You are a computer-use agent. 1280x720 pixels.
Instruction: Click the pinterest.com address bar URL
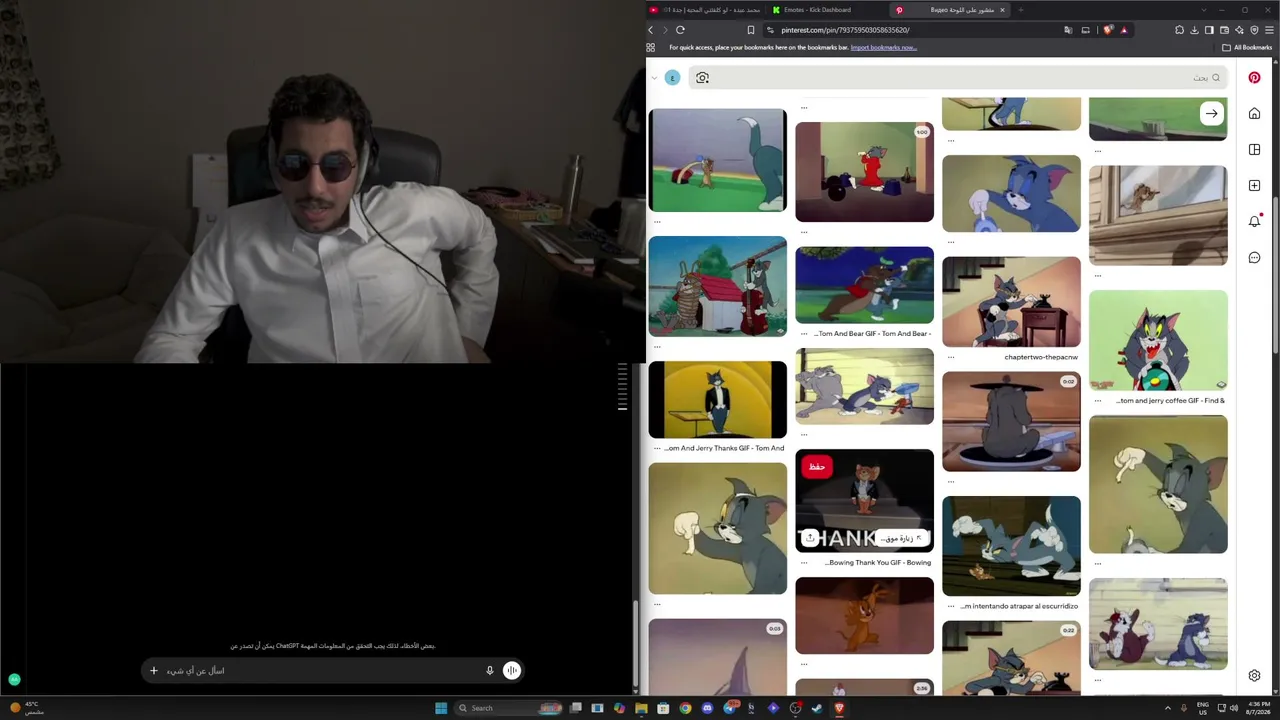pos(845,30)
